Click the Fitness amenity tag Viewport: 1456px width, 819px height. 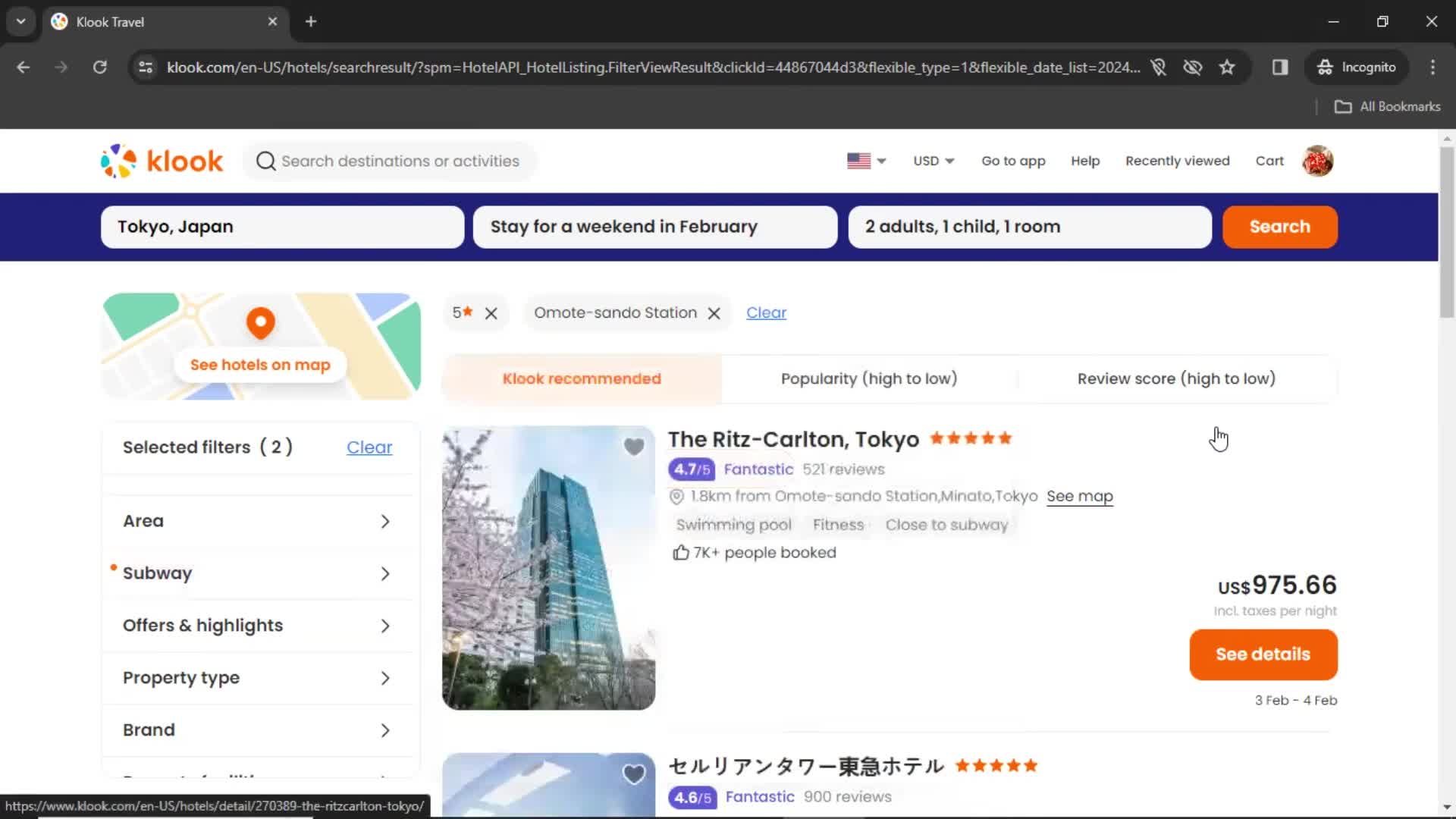click(838, 525)
